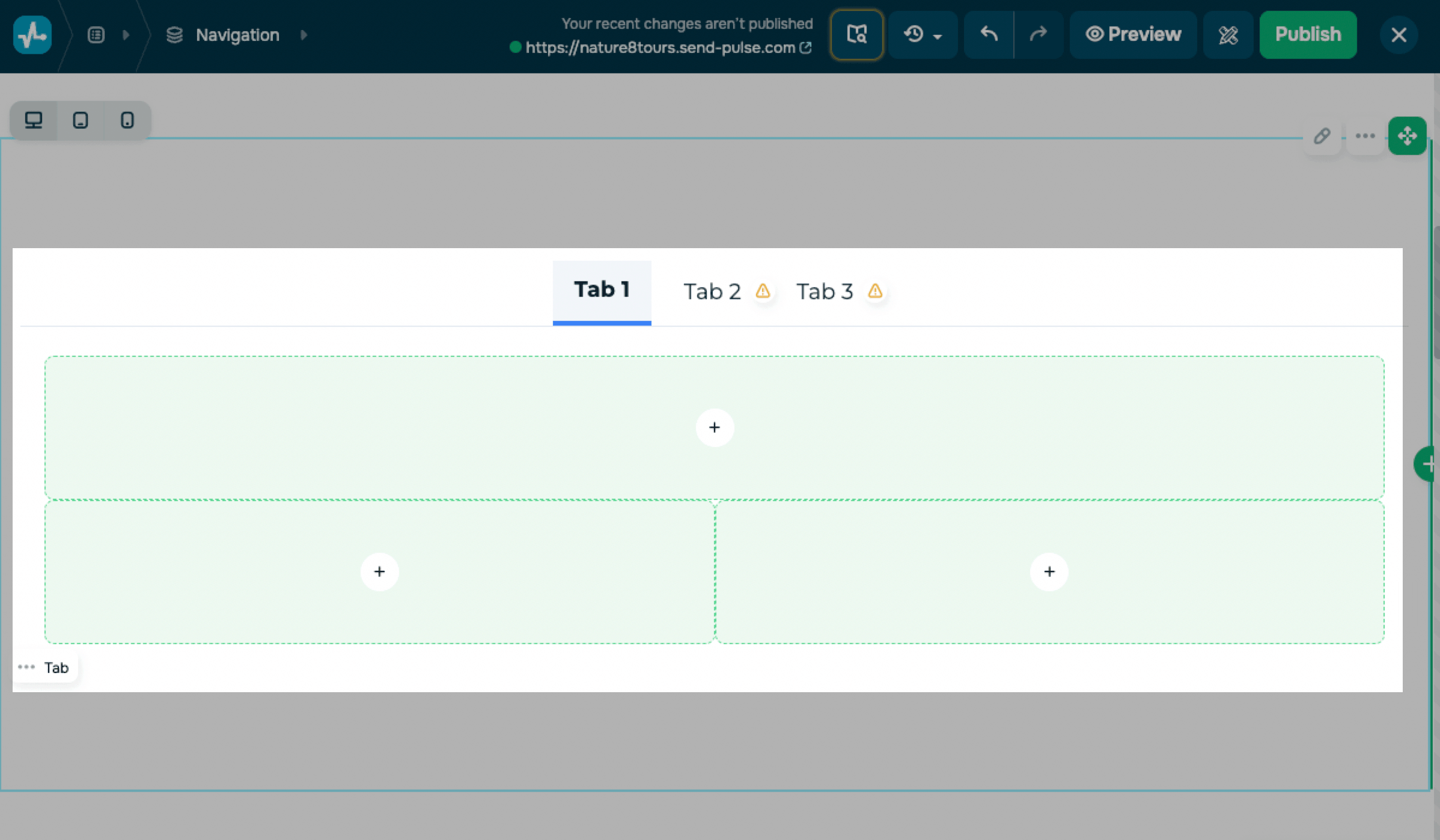Open the version history dropdown
Screen dimensions: 1440x840
(923, 34)
